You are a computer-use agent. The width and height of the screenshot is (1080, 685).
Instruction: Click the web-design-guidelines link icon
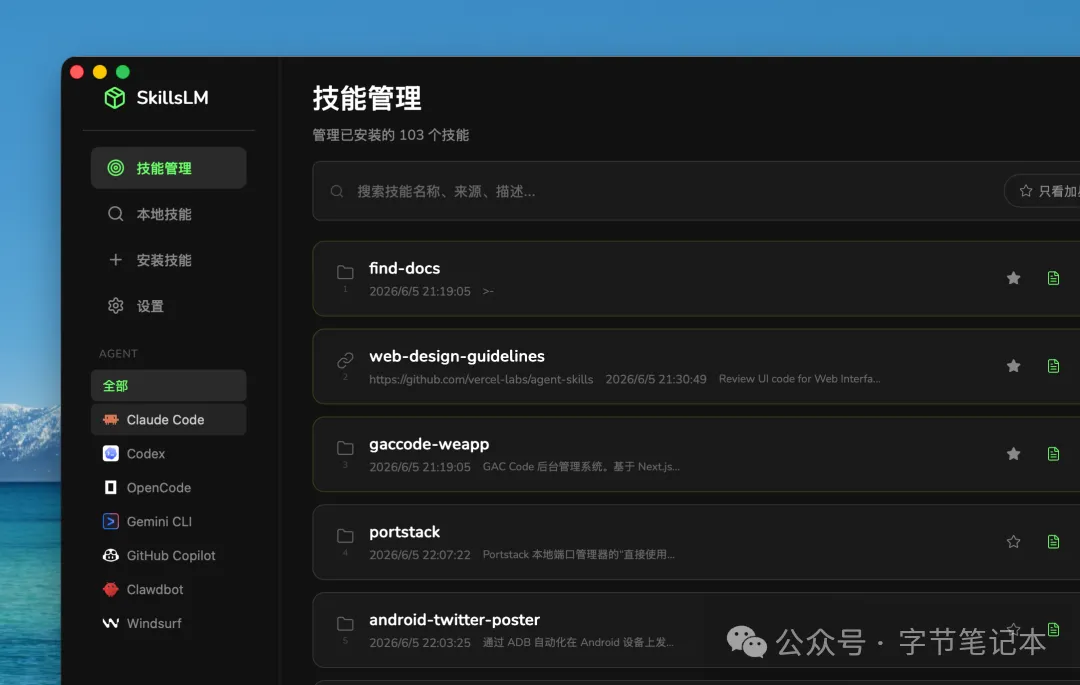[345, 360]
